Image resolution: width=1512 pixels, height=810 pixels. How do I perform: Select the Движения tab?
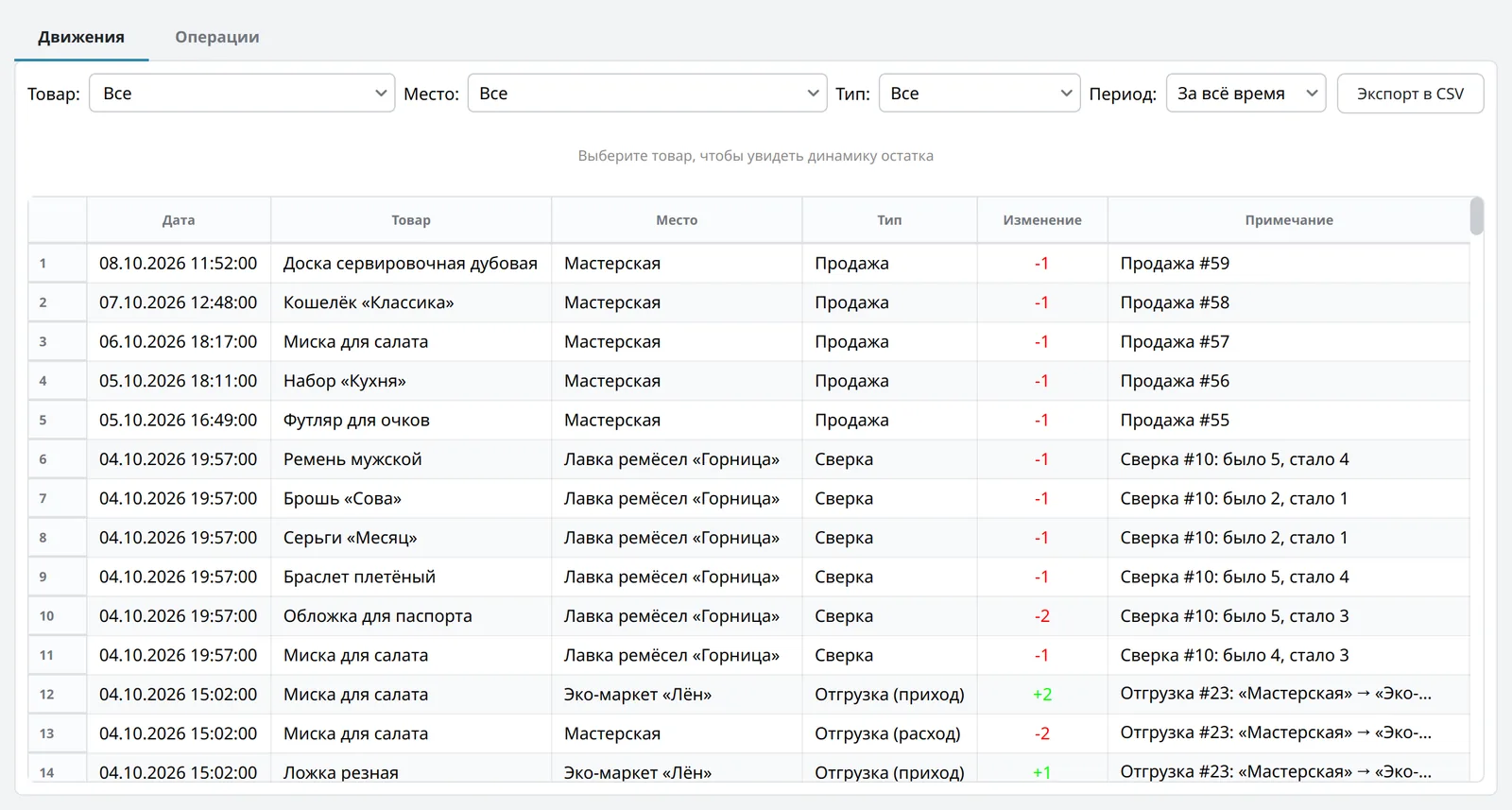click(x=81, y=37)
